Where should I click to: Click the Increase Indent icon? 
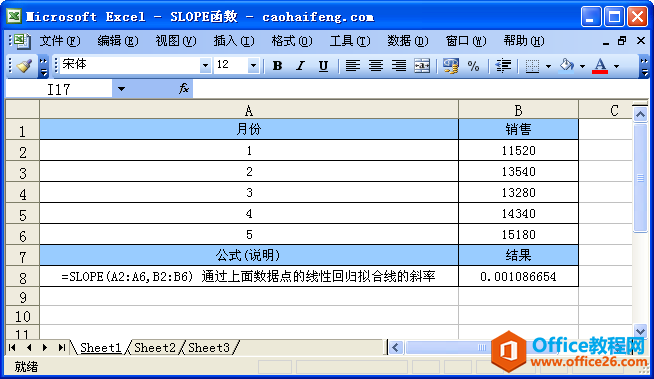503,65
